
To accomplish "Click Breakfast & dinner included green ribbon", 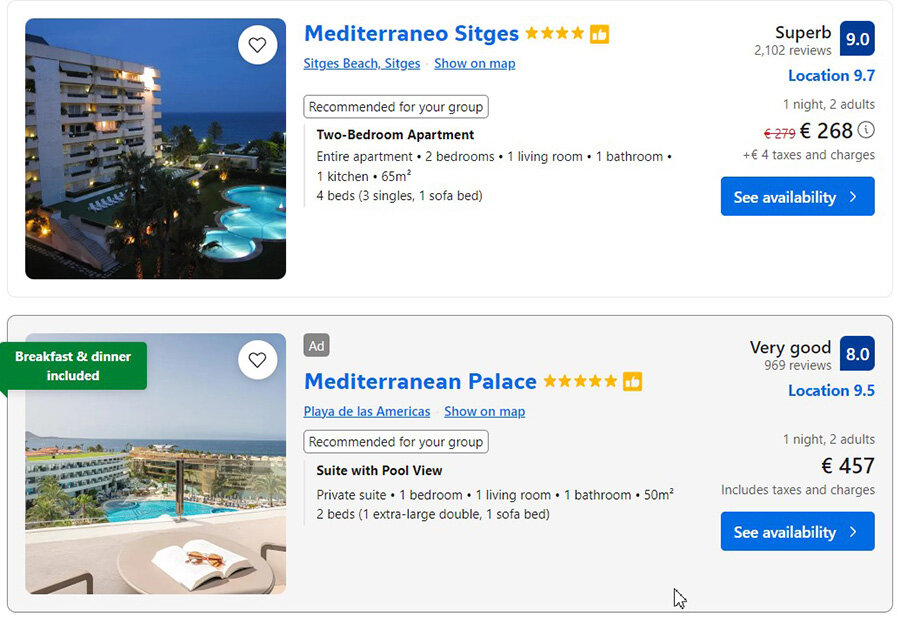I will 73,366.
